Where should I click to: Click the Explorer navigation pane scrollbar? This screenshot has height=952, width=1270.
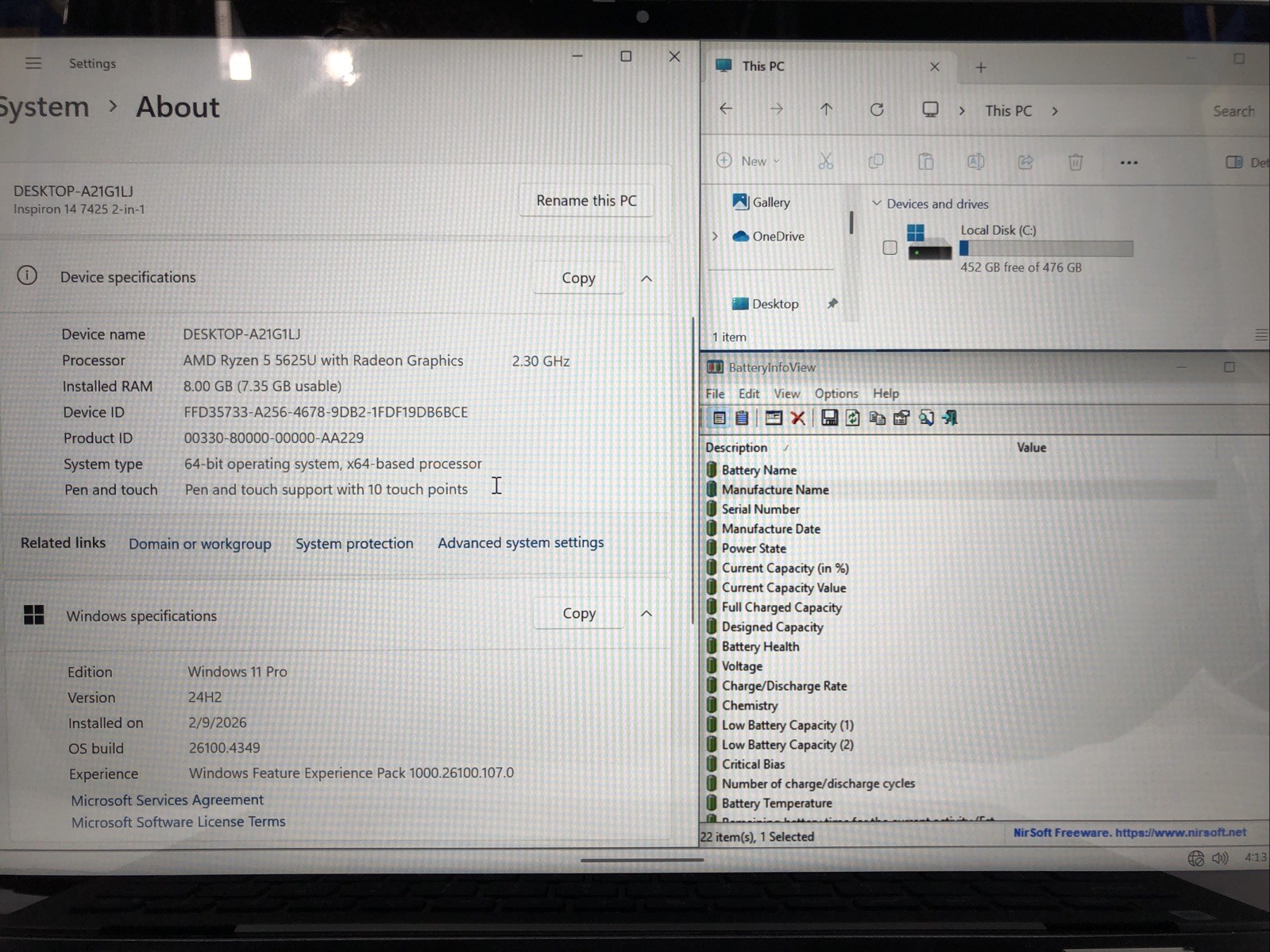point(851,222)
